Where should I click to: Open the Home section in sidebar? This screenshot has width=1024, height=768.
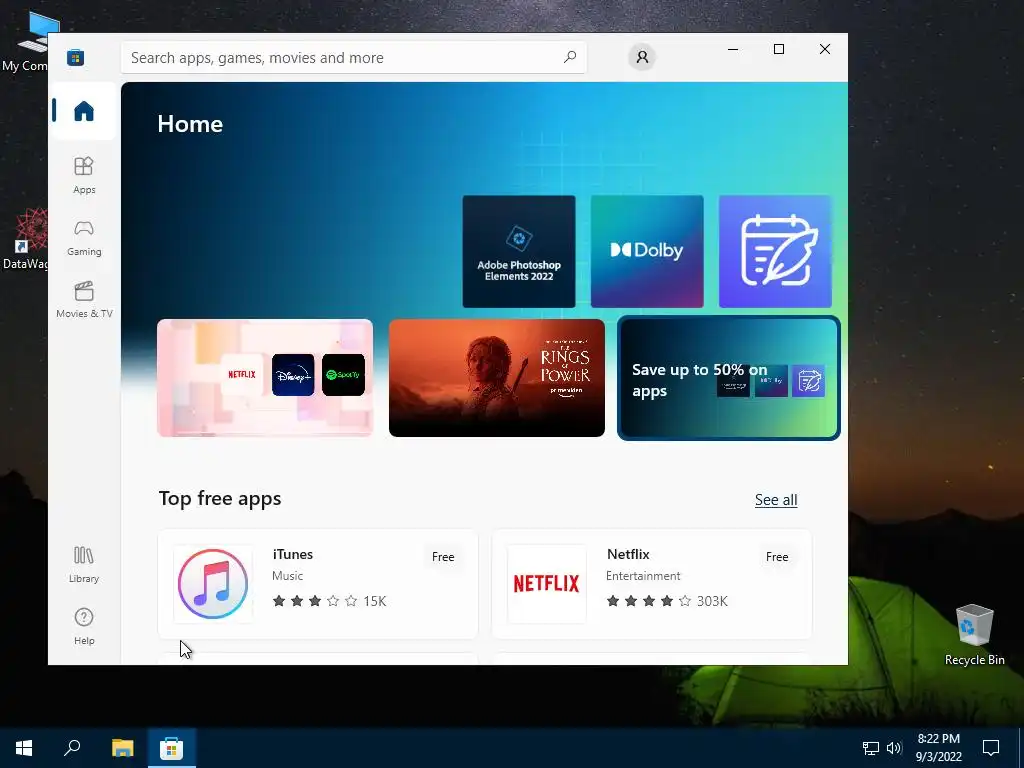(x=84, y=111)
